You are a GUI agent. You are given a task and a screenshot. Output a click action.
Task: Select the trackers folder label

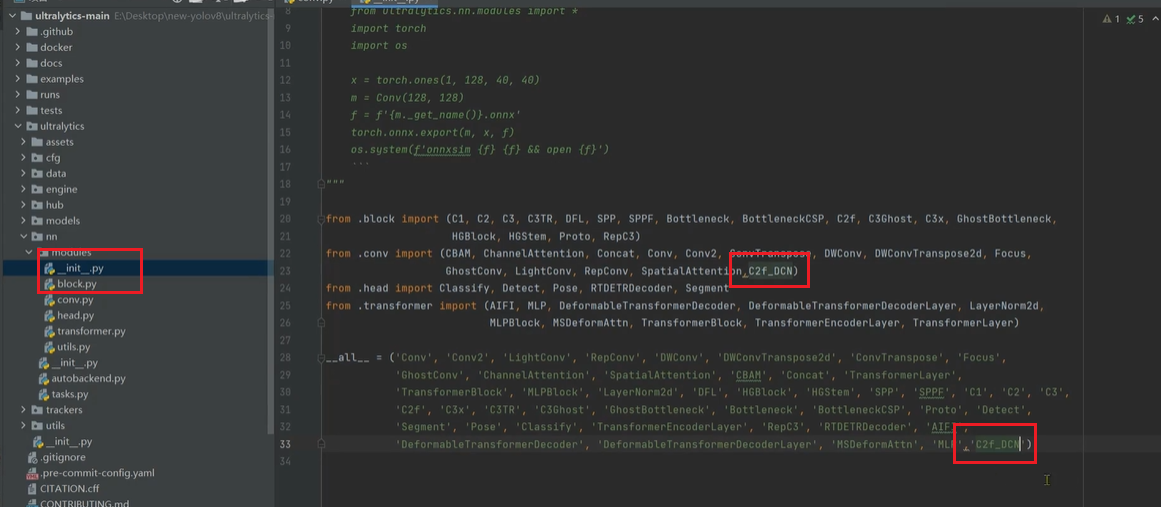(x=64, y=409)
